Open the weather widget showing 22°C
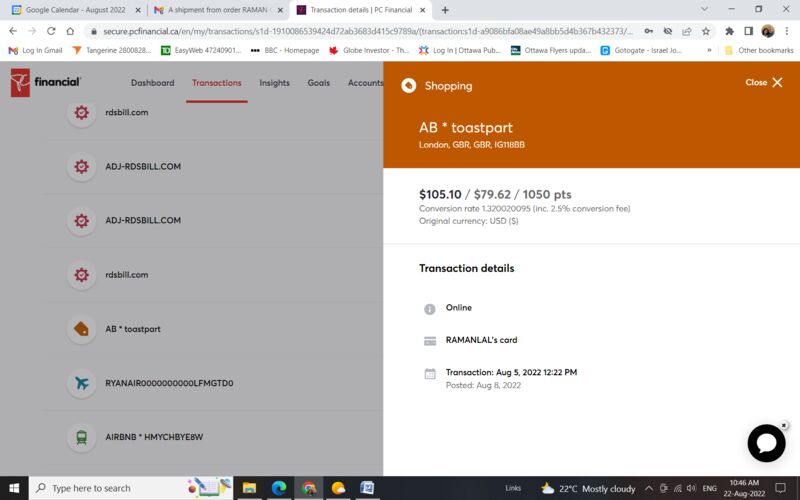Viewport: 800px width, 500px height. pos(588,488)
